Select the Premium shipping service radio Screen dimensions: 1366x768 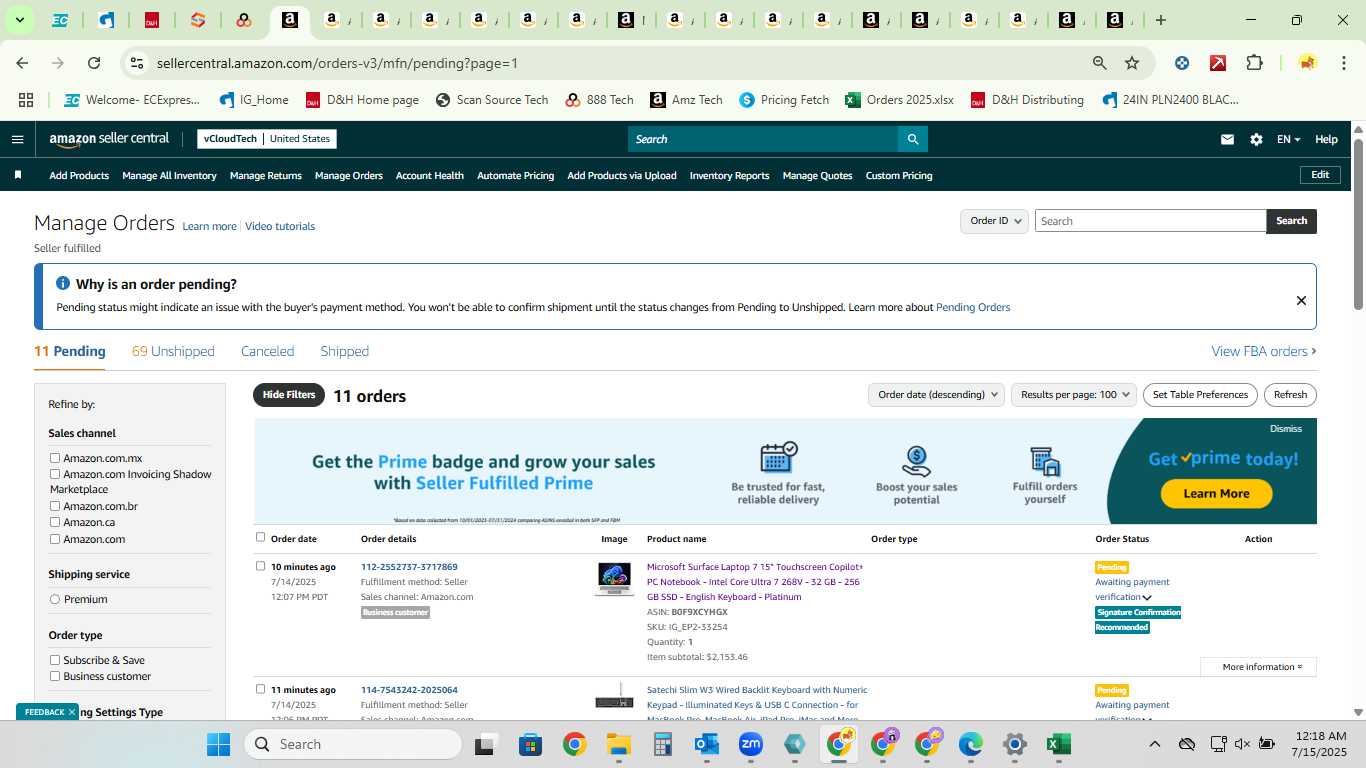(55, 599)
